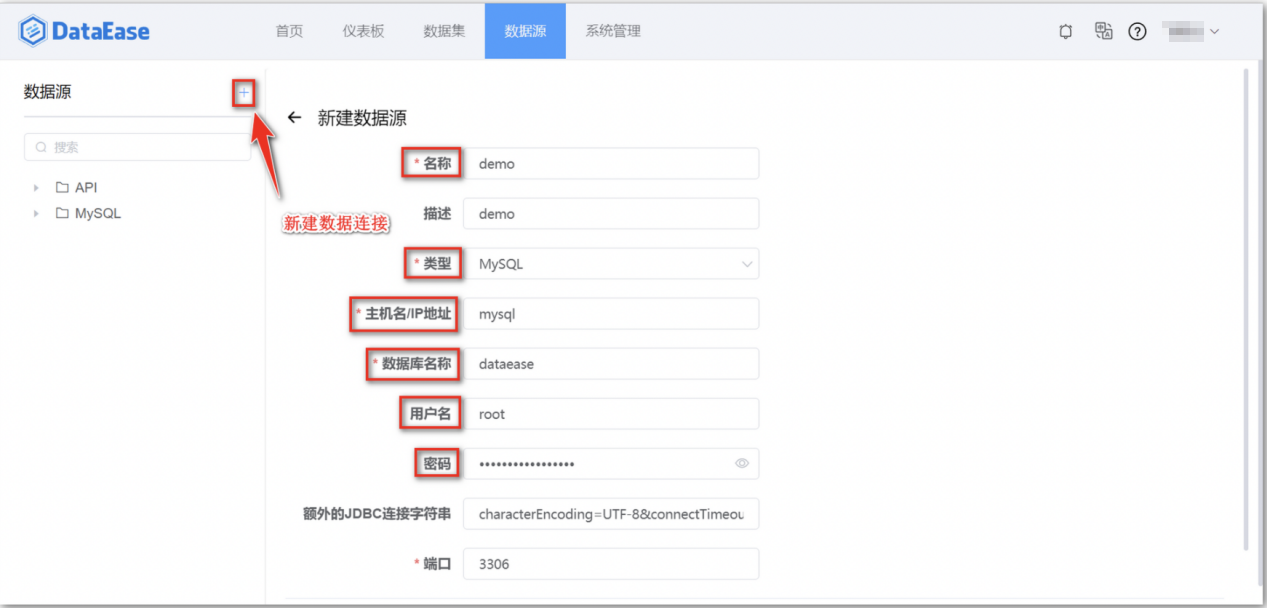
Task: Switch to the 数据集 tab
Action: click(x=443, y=31)
